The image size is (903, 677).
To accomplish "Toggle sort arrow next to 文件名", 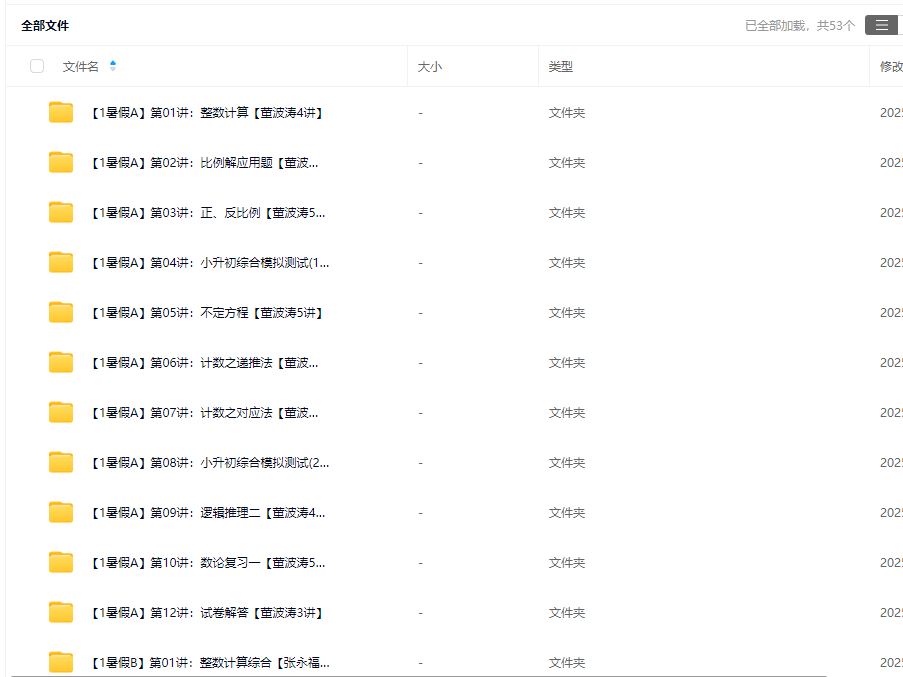I will pos(113,66).
